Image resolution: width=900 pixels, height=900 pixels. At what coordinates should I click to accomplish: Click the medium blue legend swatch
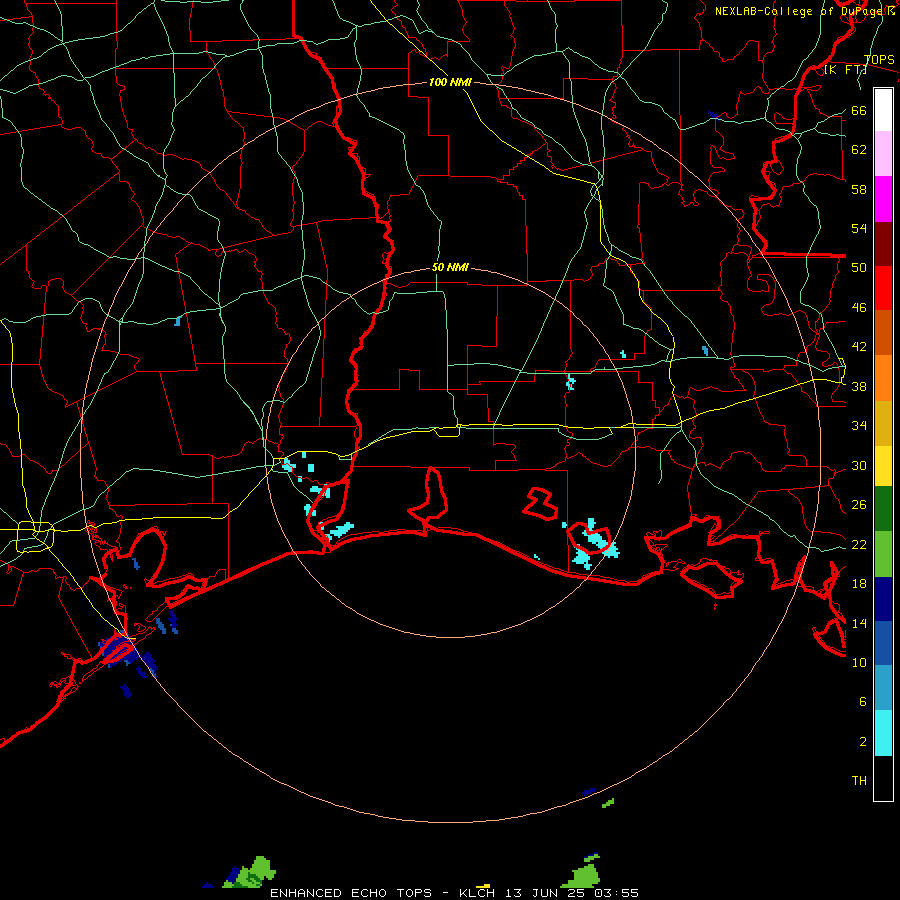click(883, 643)
